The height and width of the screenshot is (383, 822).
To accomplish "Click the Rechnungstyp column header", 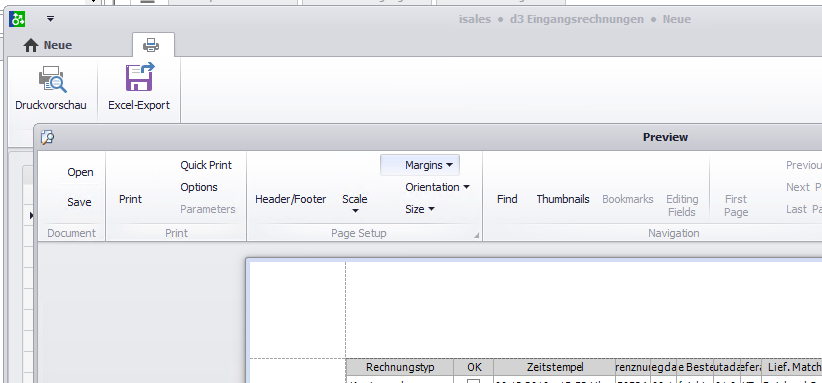I will click(400, 367).
